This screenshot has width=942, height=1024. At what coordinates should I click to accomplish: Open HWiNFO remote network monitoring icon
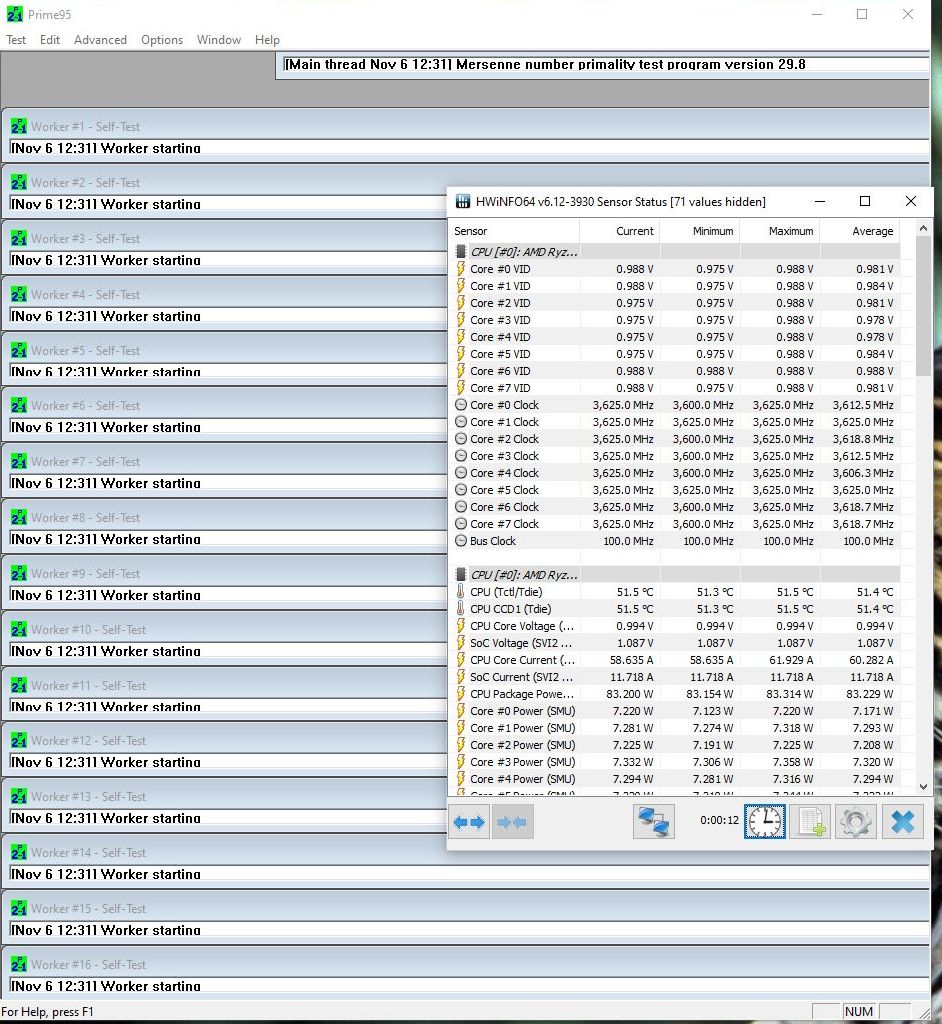[x=653, y=822]
